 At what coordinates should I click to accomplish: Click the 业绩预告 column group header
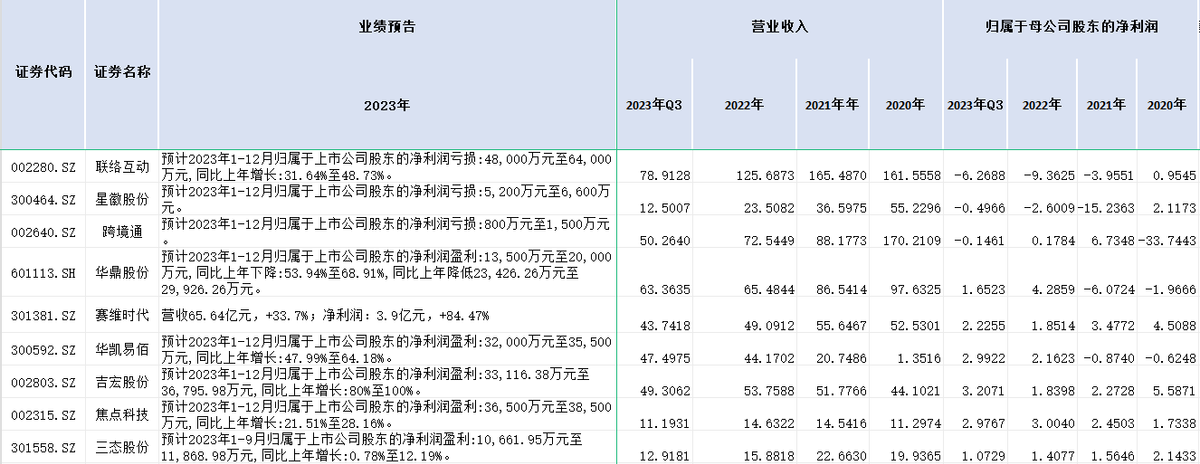pos(388,29)
